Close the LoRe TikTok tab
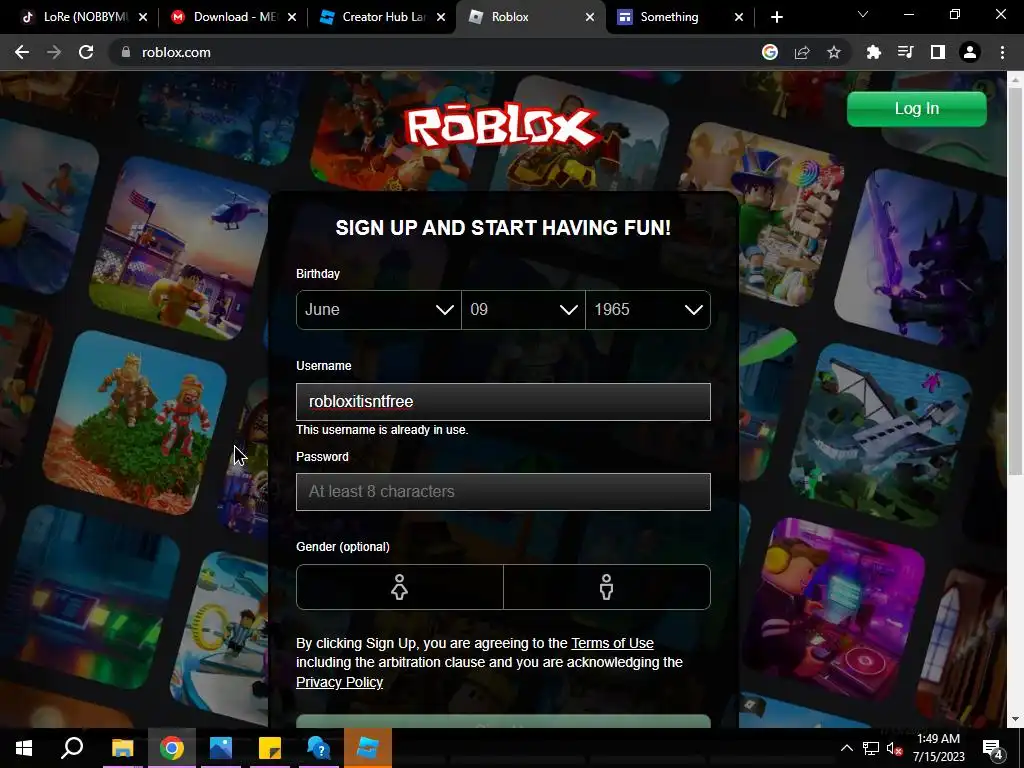 (143, 17)
